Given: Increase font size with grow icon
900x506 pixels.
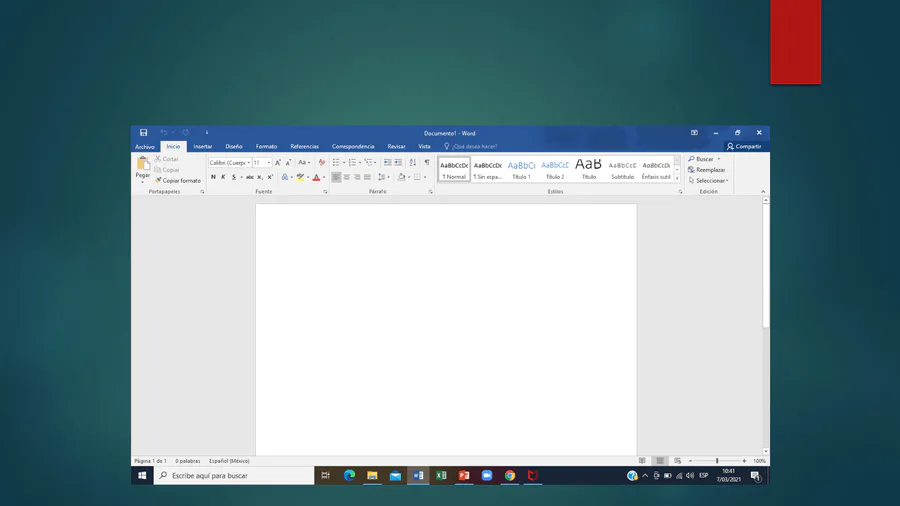Looking at the screenshot, I should (x=278, y=162).
